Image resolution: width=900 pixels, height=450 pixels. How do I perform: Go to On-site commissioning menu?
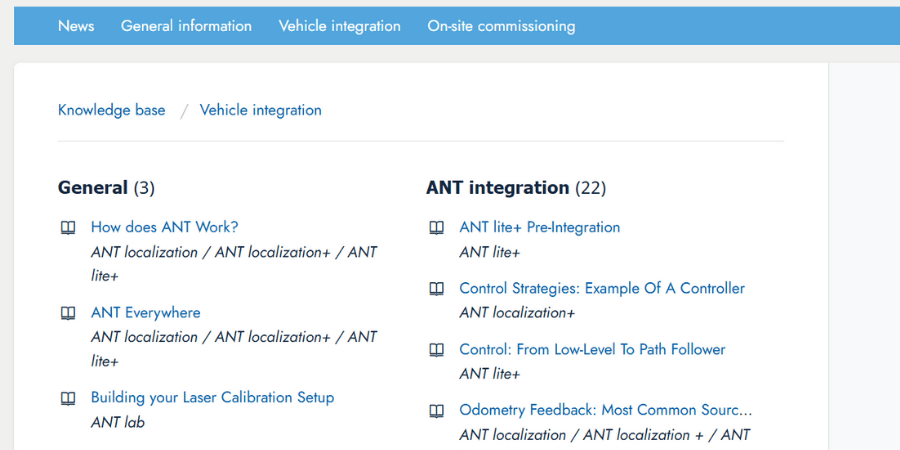click(501, 26)
